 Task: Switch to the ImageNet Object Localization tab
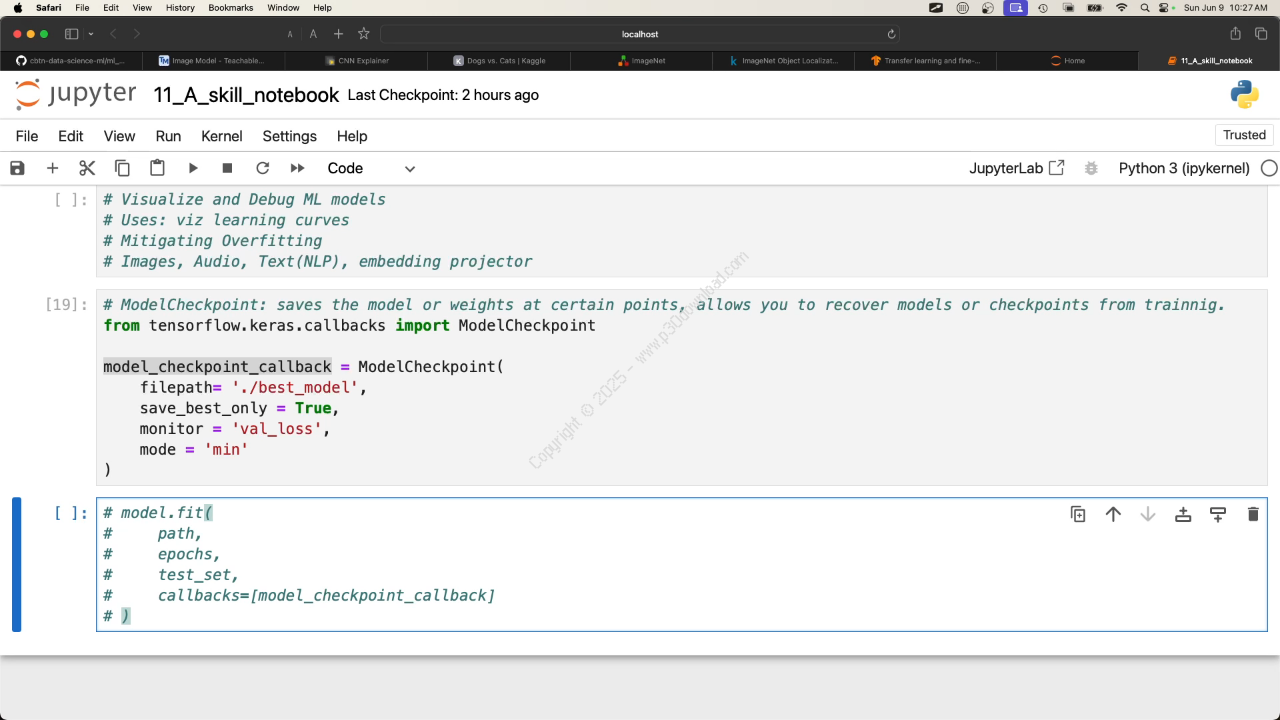coord(783,60)
